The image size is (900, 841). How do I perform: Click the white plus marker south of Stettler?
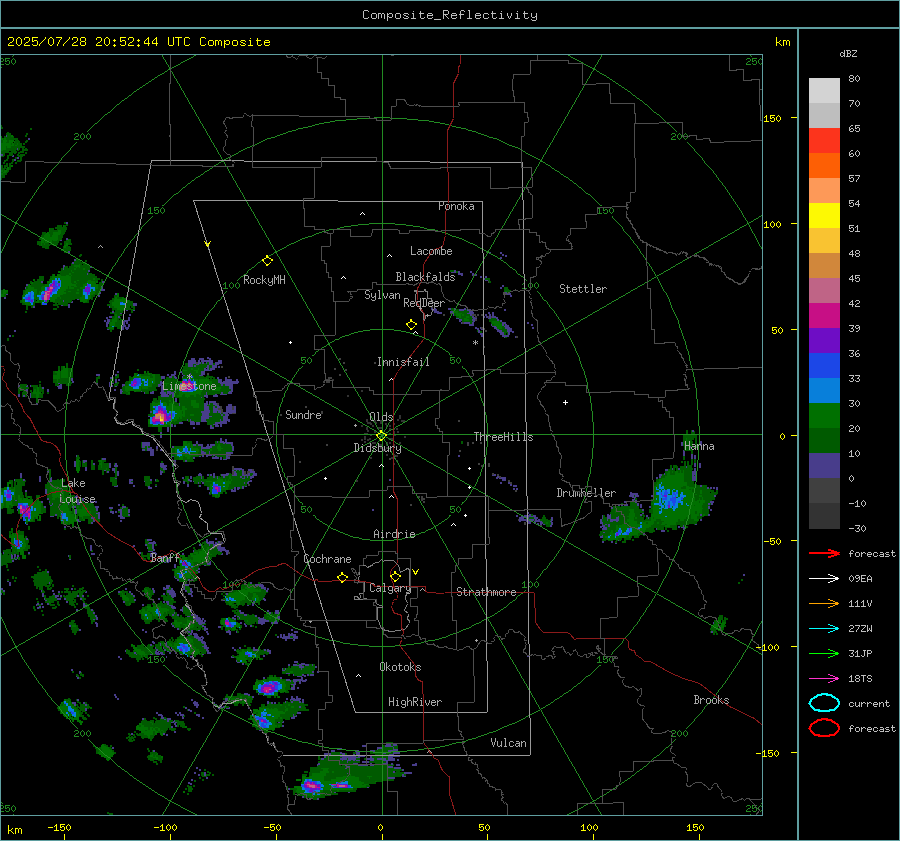(x=565, y=402)
